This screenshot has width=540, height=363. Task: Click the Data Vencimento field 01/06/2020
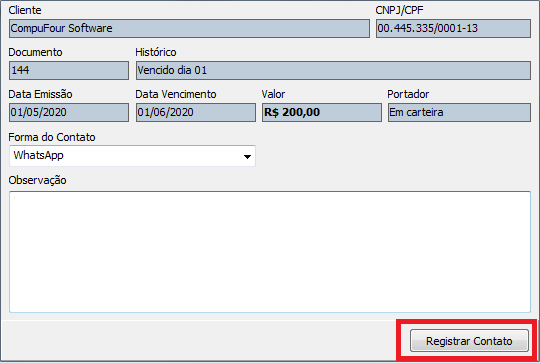tap(196, 112)
